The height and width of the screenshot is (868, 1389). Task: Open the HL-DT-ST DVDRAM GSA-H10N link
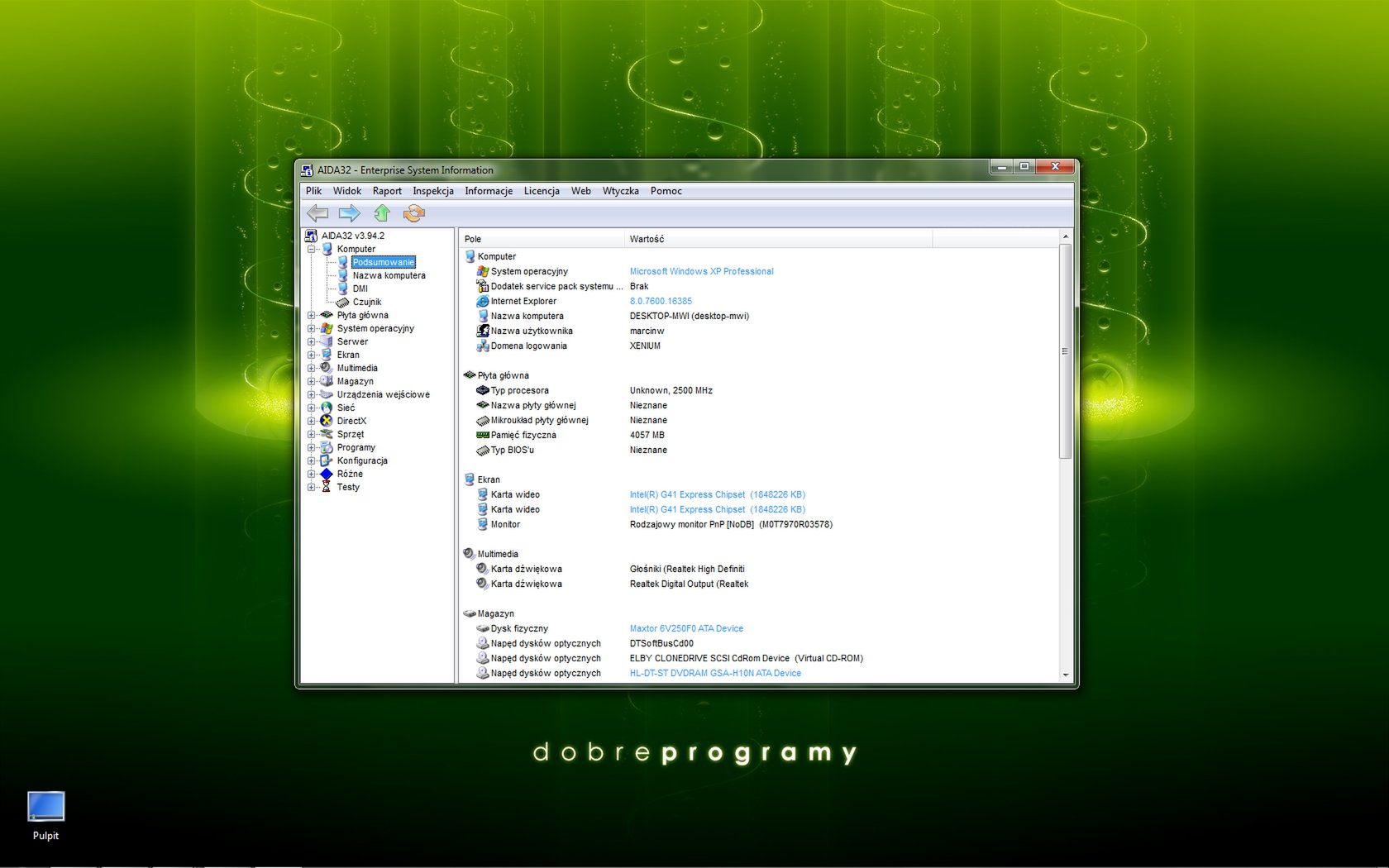point(715,673)
